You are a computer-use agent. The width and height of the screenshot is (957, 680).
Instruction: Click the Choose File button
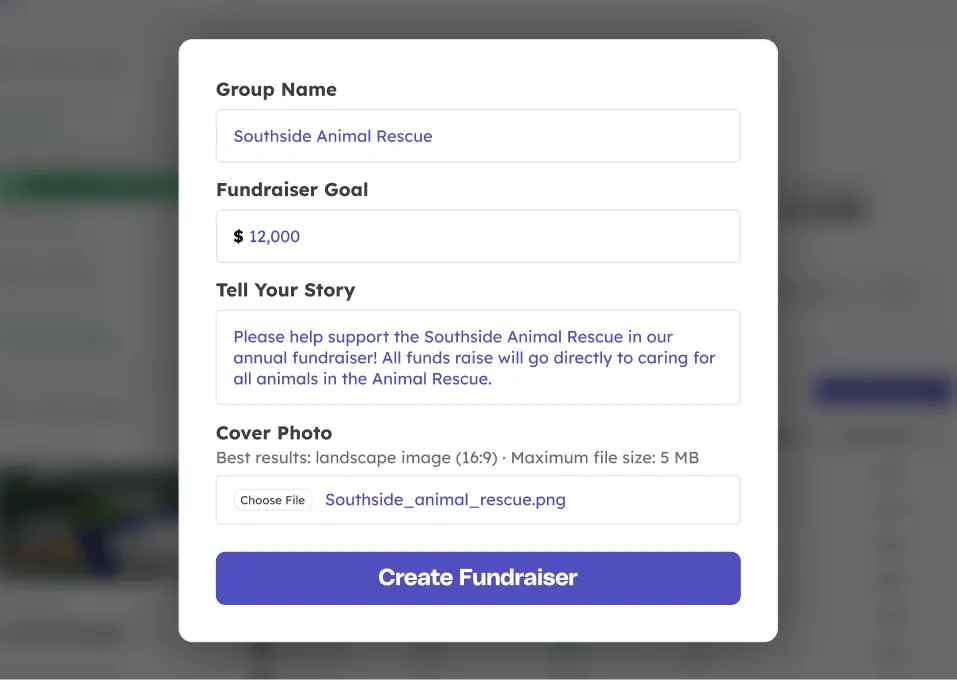click(272, 499)
